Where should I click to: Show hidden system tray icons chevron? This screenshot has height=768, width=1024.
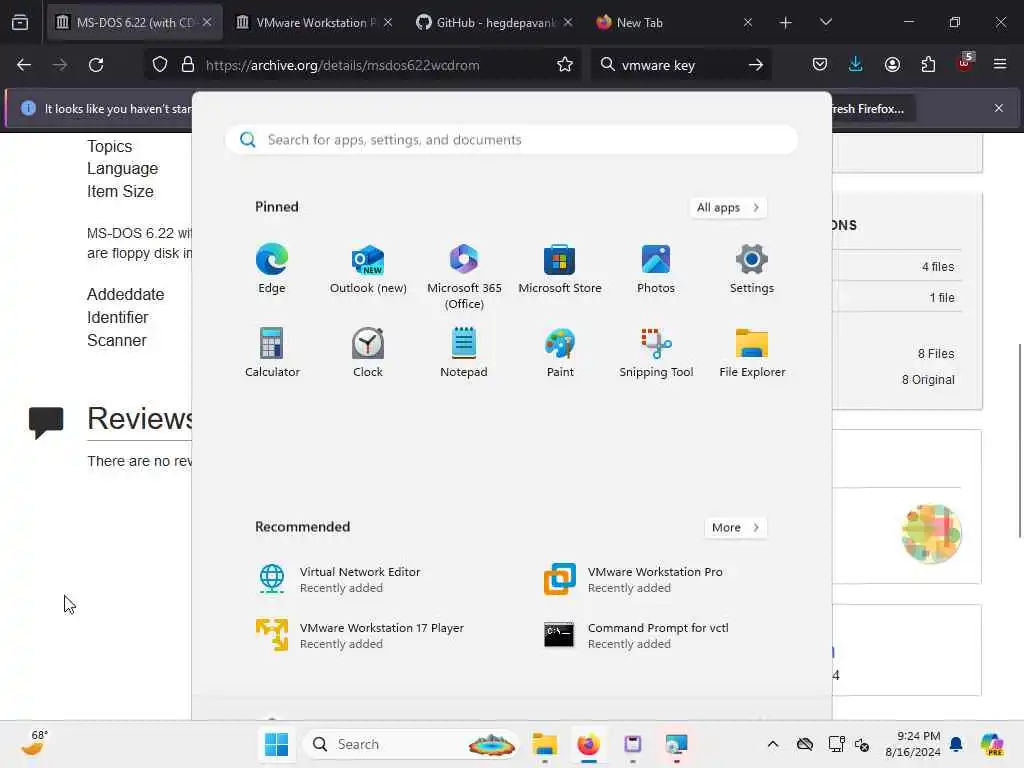[x=773, y=744]
